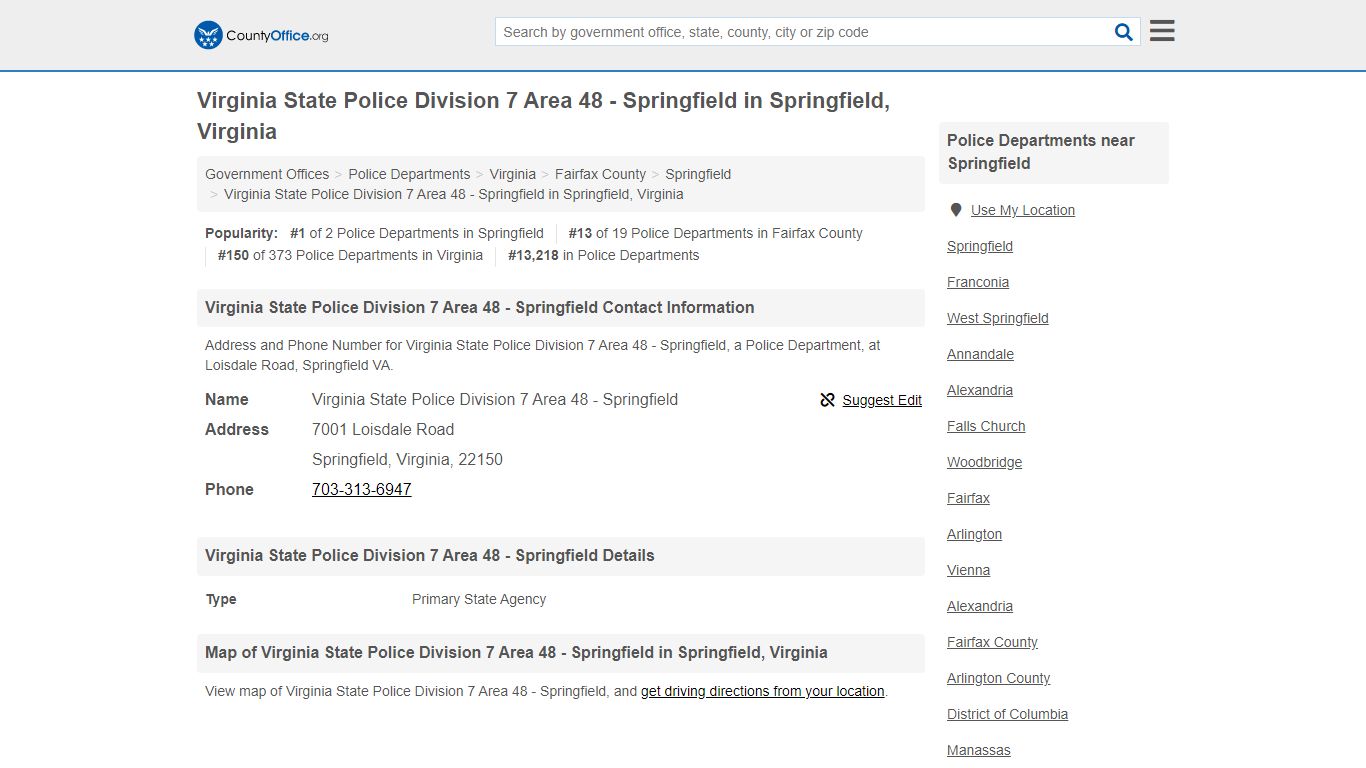Open Suggest Edit link
Viewport: 1366px width, 768px height.
pyautogui.click(x=881, y=400)
